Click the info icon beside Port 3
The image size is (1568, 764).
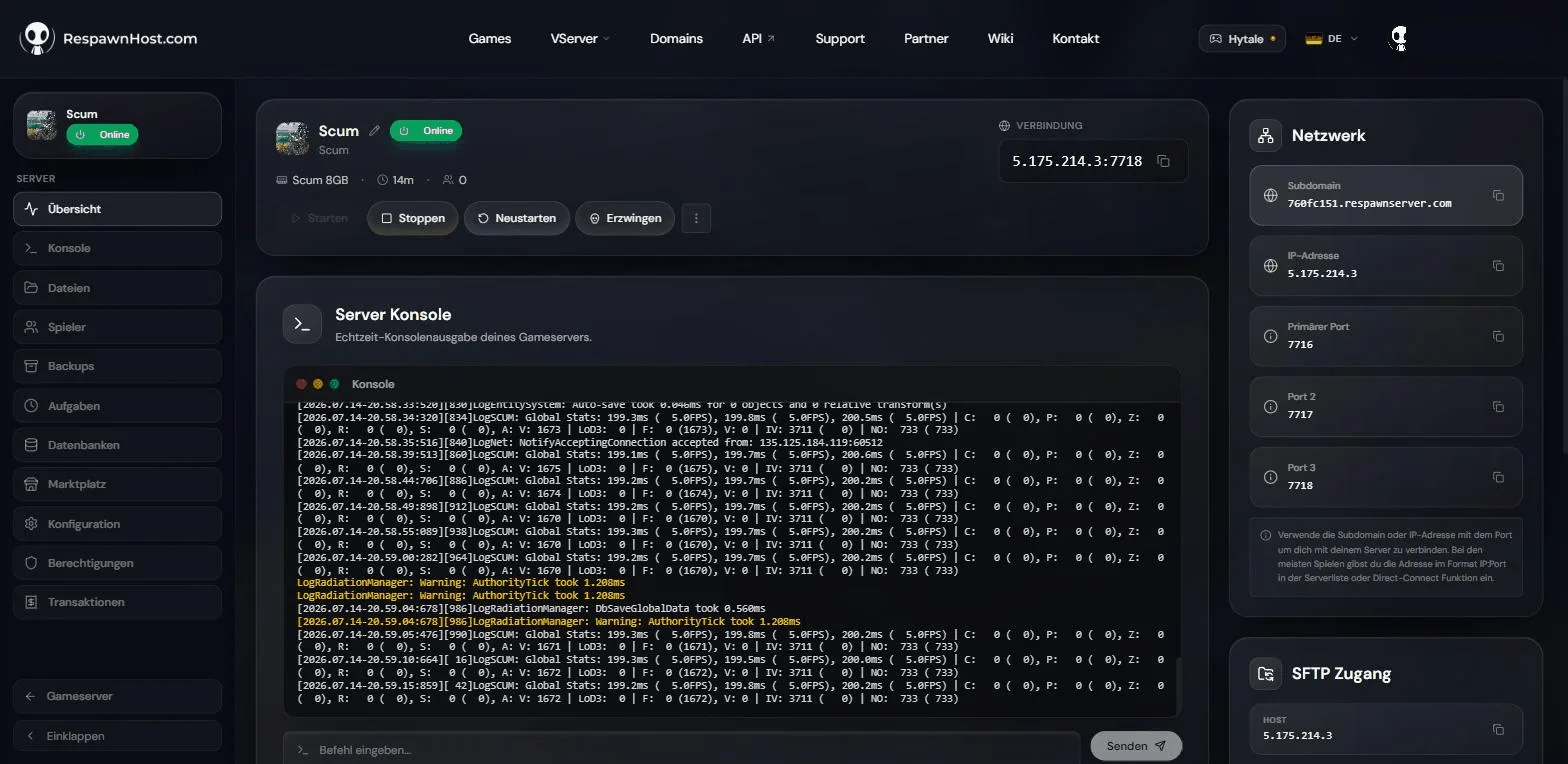pyautogui.click(x=1270, y=477)
